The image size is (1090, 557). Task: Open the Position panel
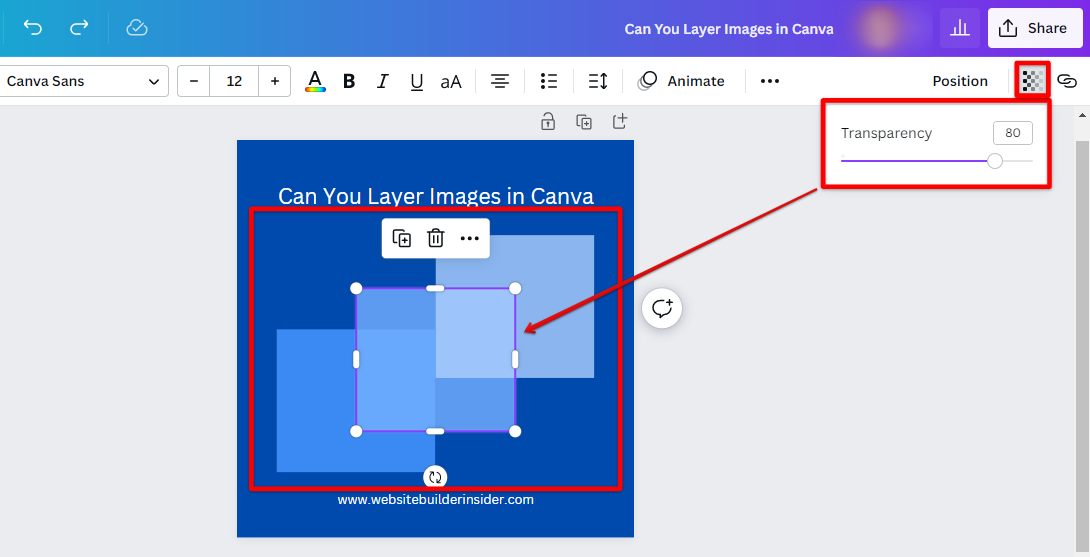tap(959, 81)
